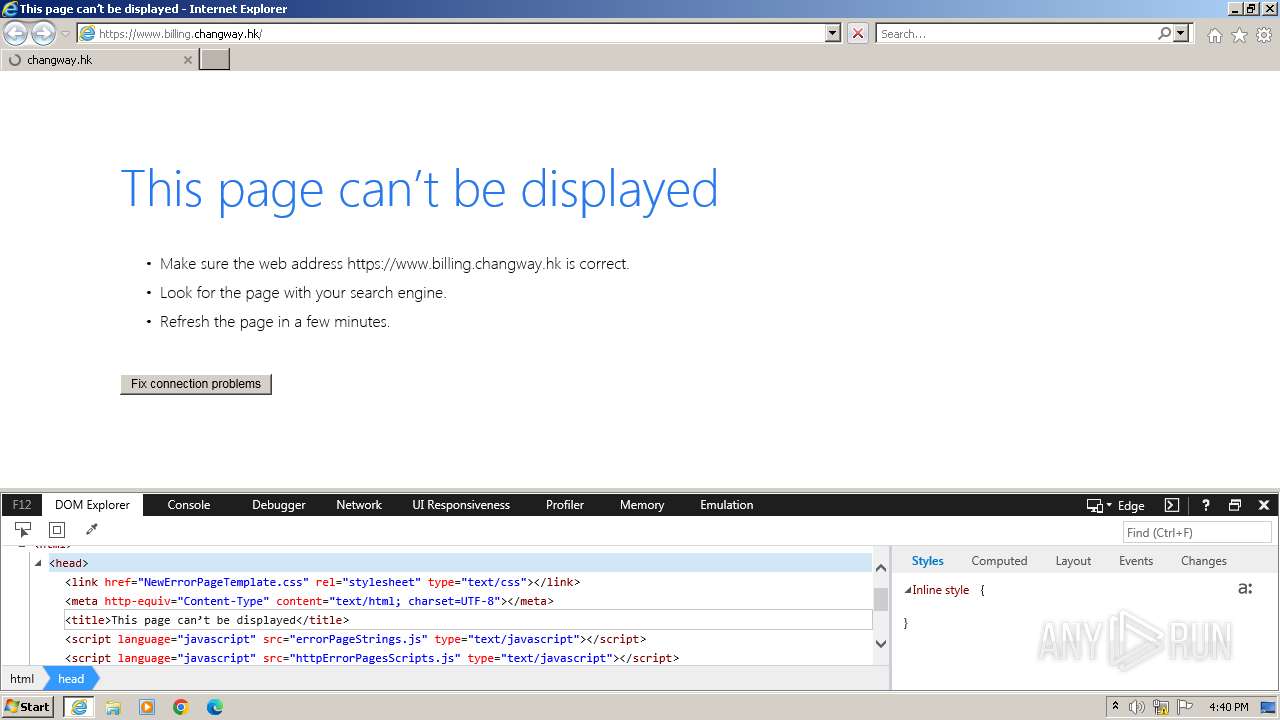The image size is (1280, 720).
Task: Switch to the Memory tab
Action: 642,505
